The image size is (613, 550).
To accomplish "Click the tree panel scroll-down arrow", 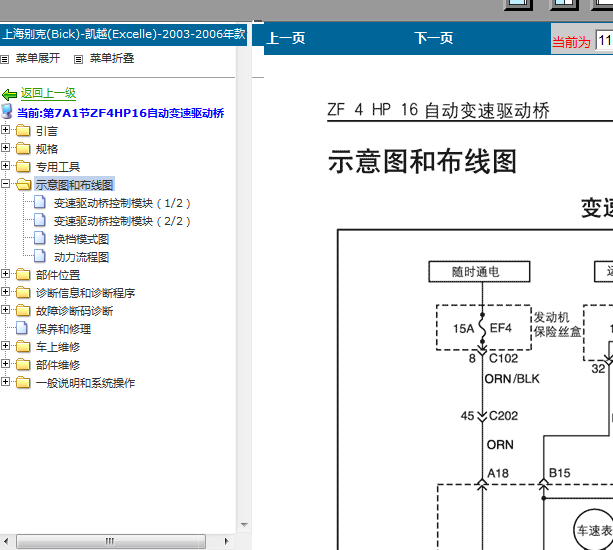I will pyautogui.click(x=244, y=525).
